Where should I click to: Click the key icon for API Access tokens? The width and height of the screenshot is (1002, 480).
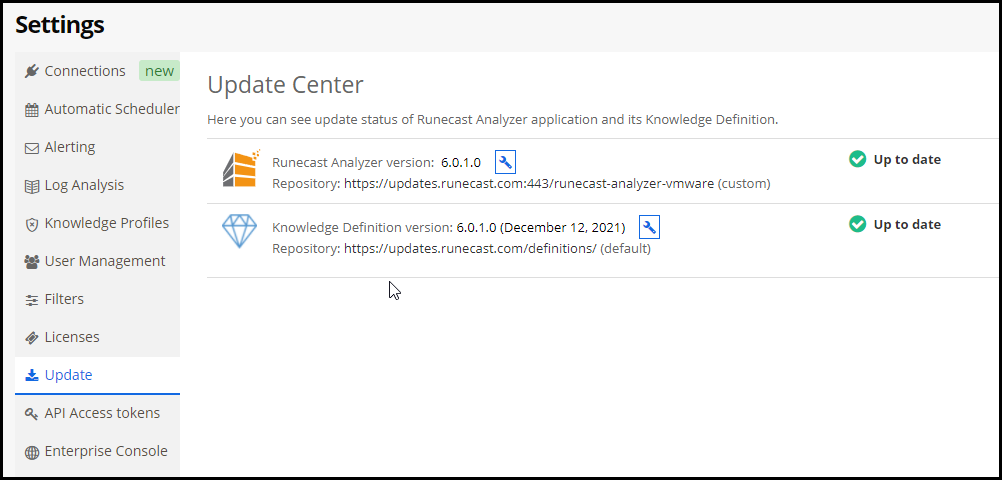pyautogui.click(x=31, y=414)
